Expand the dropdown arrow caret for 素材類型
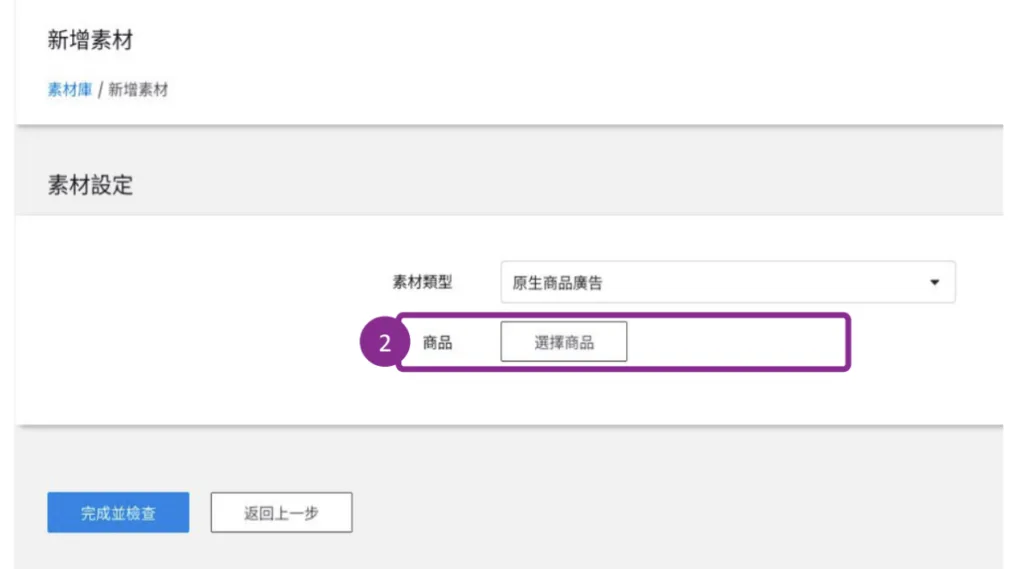 click(x=934, y=283)
